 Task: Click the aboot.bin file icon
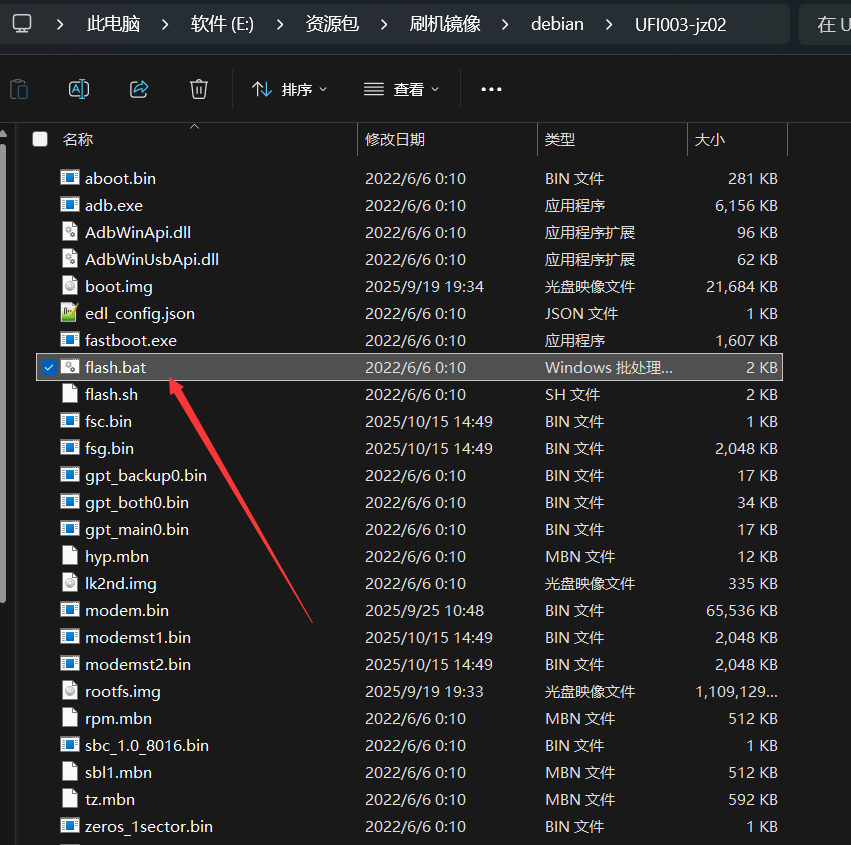(69, 177)
